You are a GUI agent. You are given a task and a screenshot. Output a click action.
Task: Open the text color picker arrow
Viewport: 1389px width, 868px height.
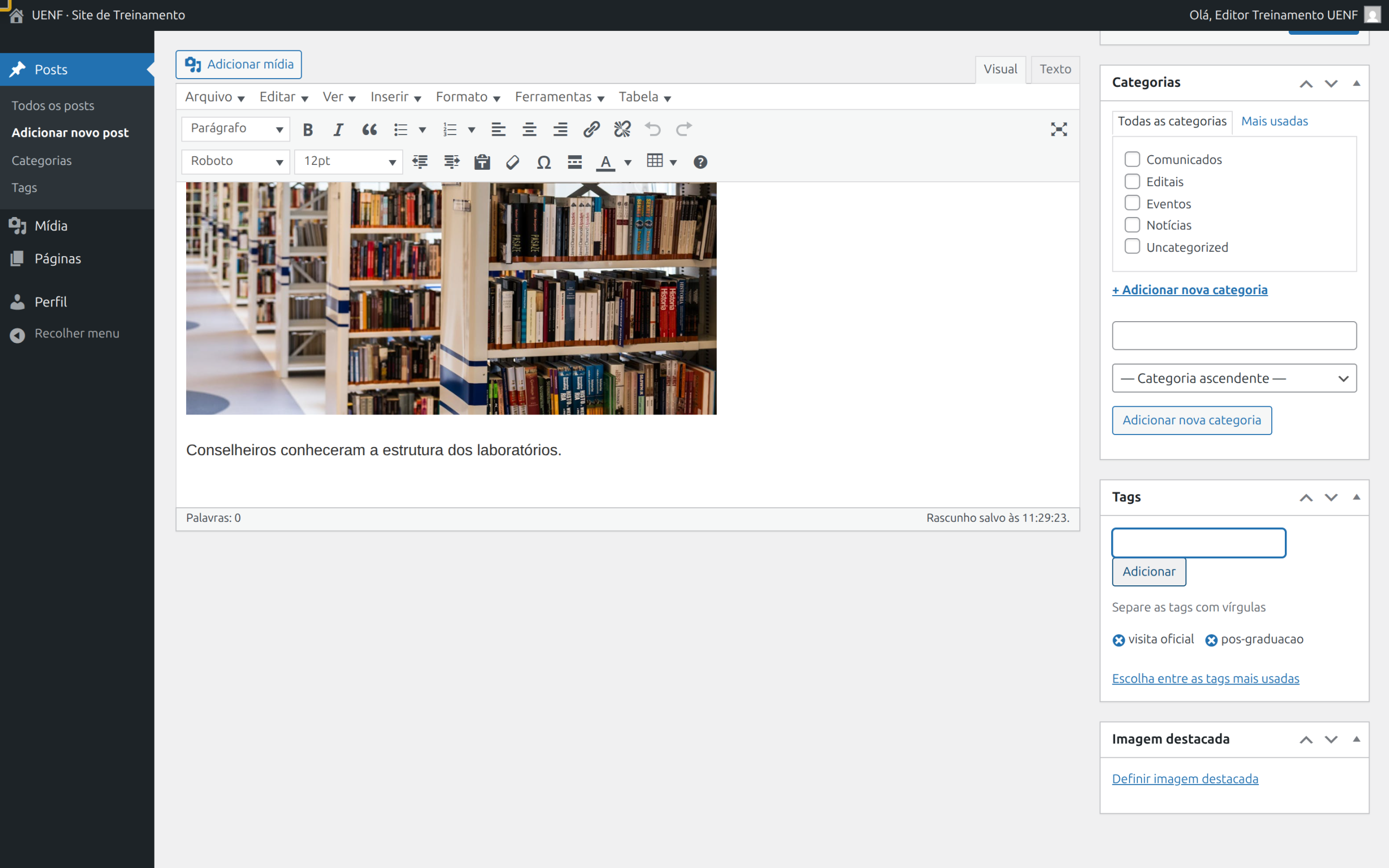coord(628,163)
